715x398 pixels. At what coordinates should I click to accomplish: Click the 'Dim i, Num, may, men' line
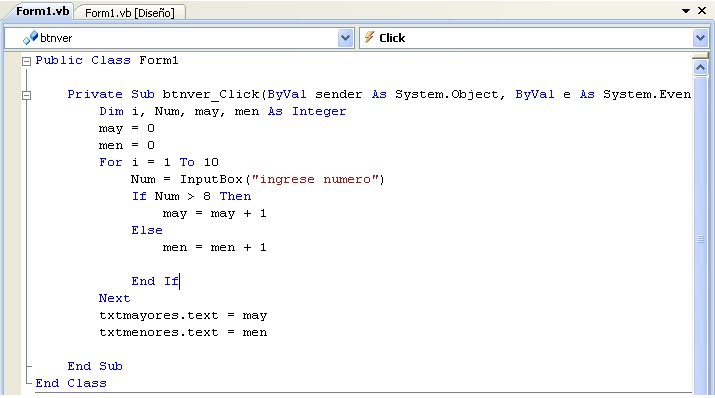(x=223, y=111)
